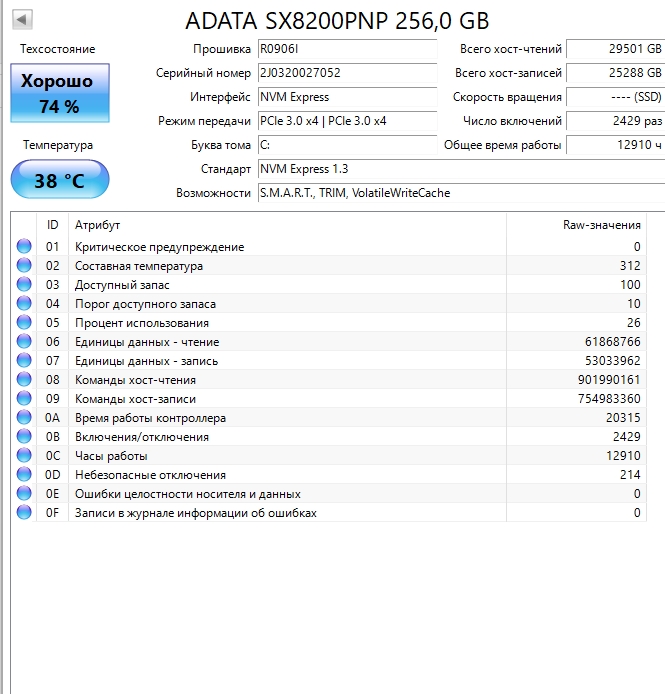This screenshot has height=694, width=665.
Task: Click the status circle for attribute 0D
Action: coord(24,474)
